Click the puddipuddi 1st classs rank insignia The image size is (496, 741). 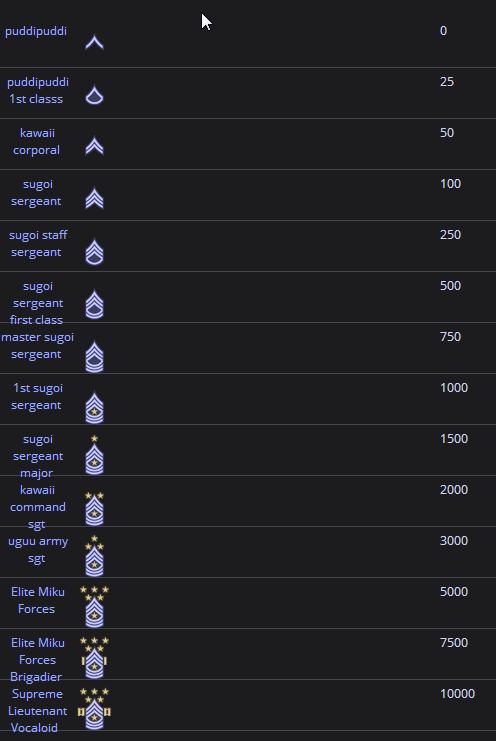coord(94,94)
